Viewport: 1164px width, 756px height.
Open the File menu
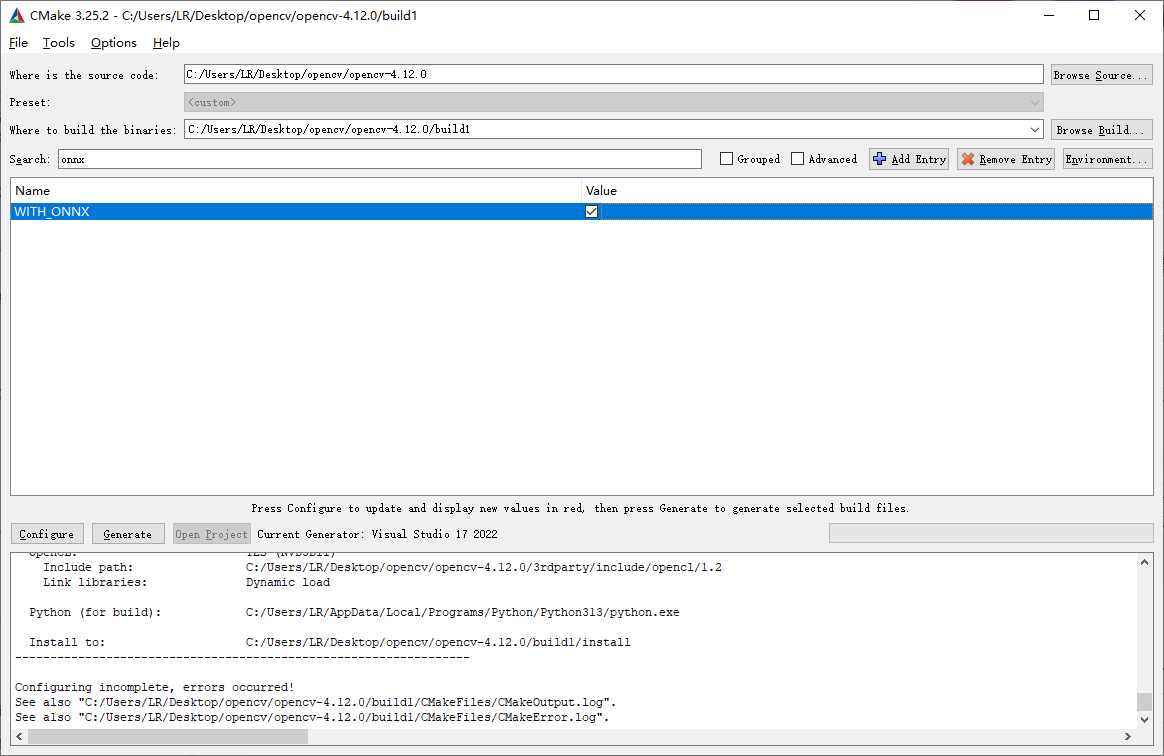coord(18,42)
